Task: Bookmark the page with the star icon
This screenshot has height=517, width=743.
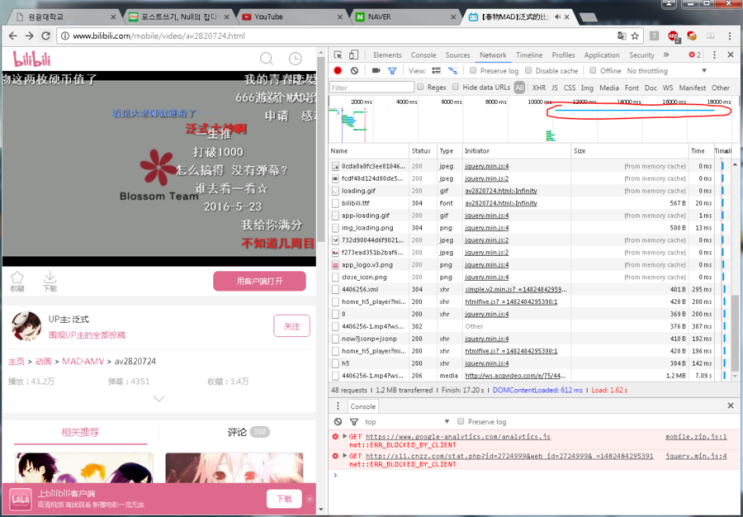Action: point(635,36)
